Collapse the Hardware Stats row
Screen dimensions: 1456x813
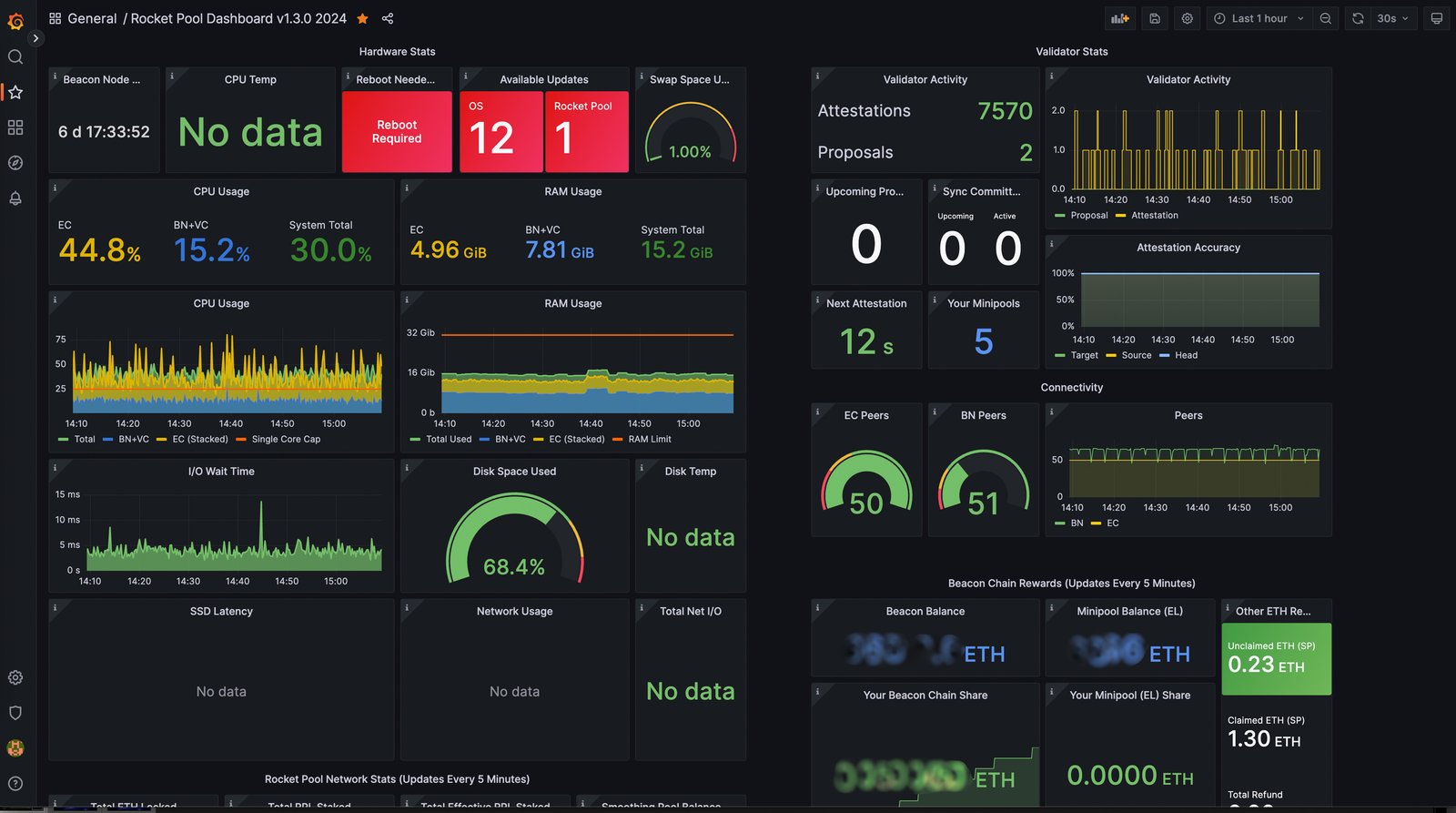[397, 52]
